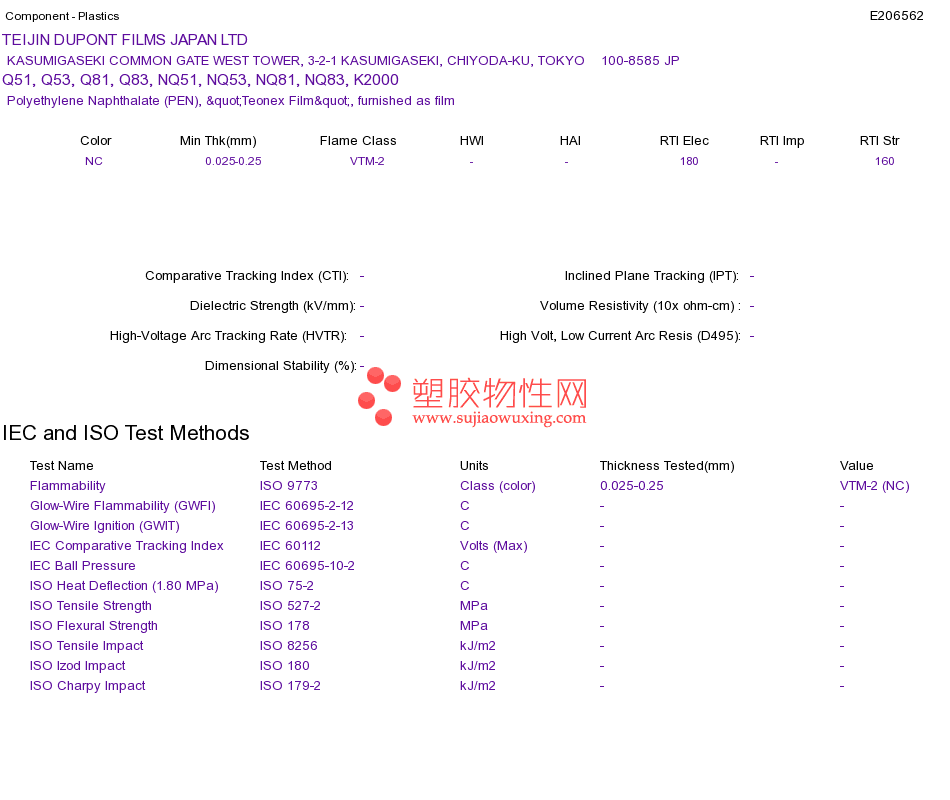The height and width of the screenshot is (800, 950).
Task: Click Inclined Plane Tracking (IPT) label
Action: 652,276
